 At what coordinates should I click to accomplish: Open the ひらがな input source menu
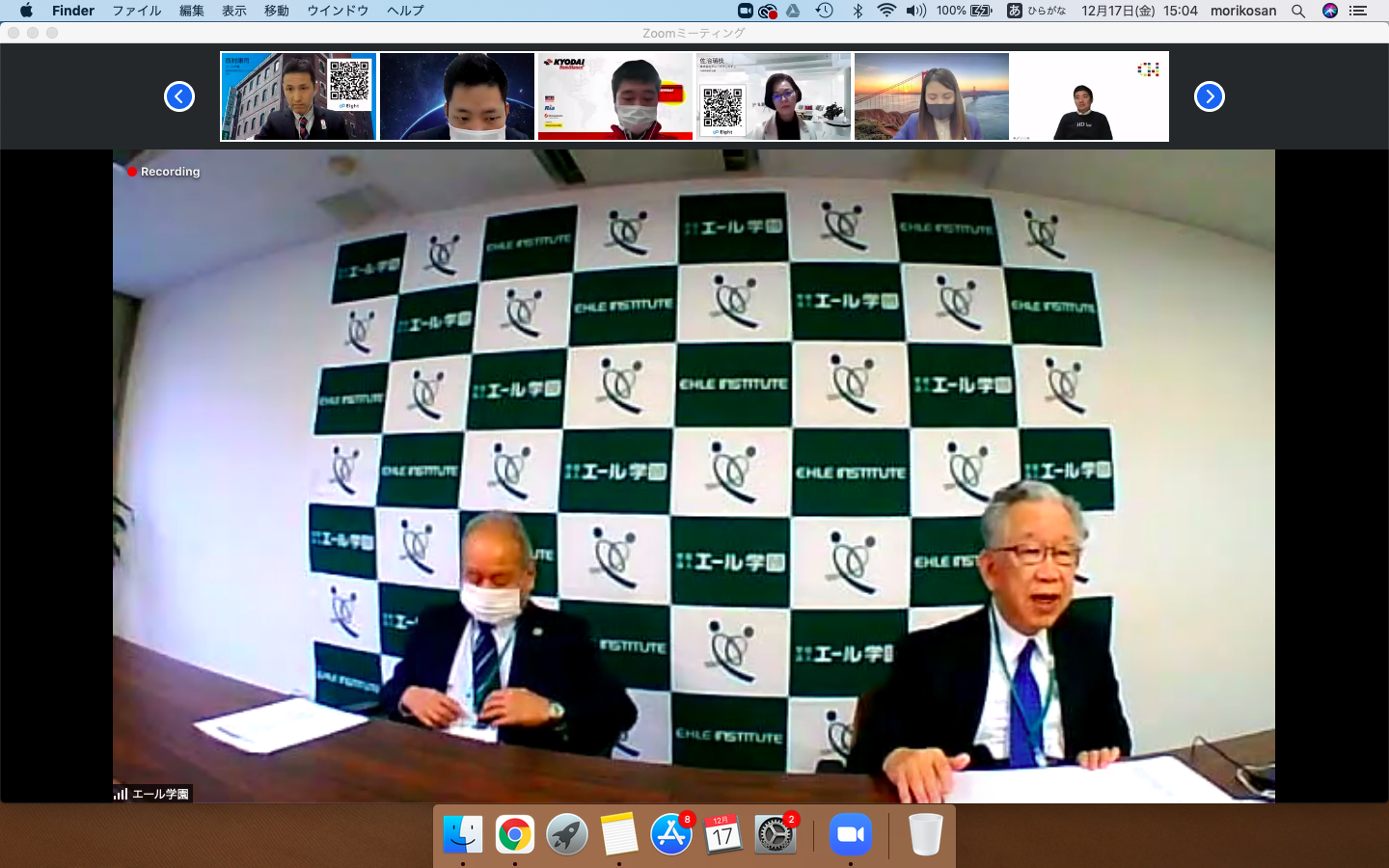coord(1037,11)
